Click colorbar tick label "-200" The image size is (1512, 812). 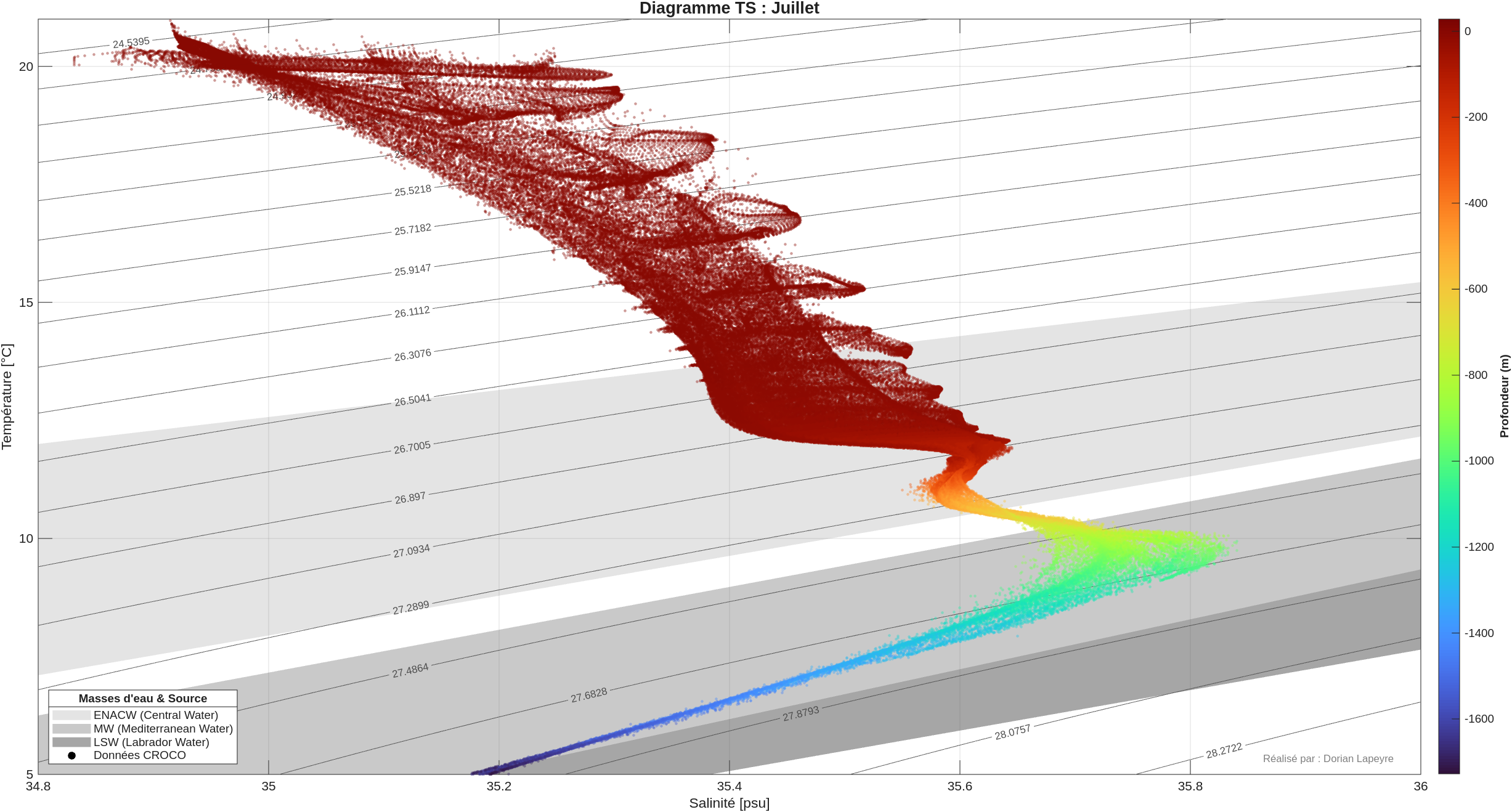1476,117
